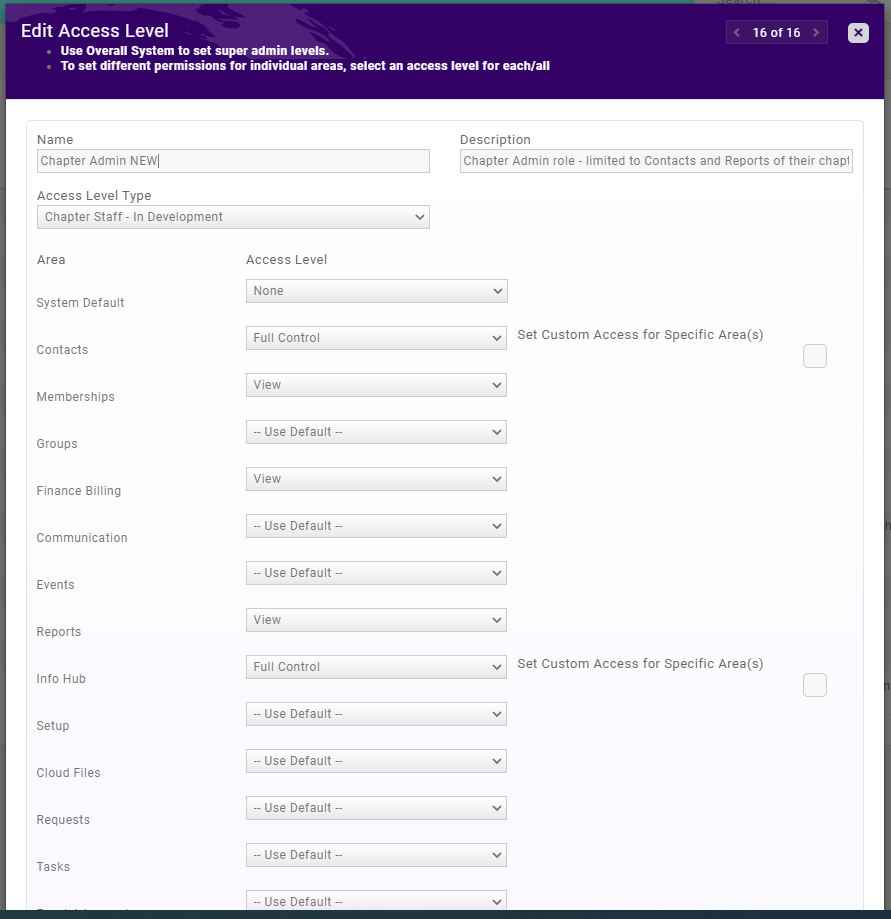Open the Setup access level dropdown
This screenshot has height=919, width=891.
pyautogui.click(x=376, y=714)
